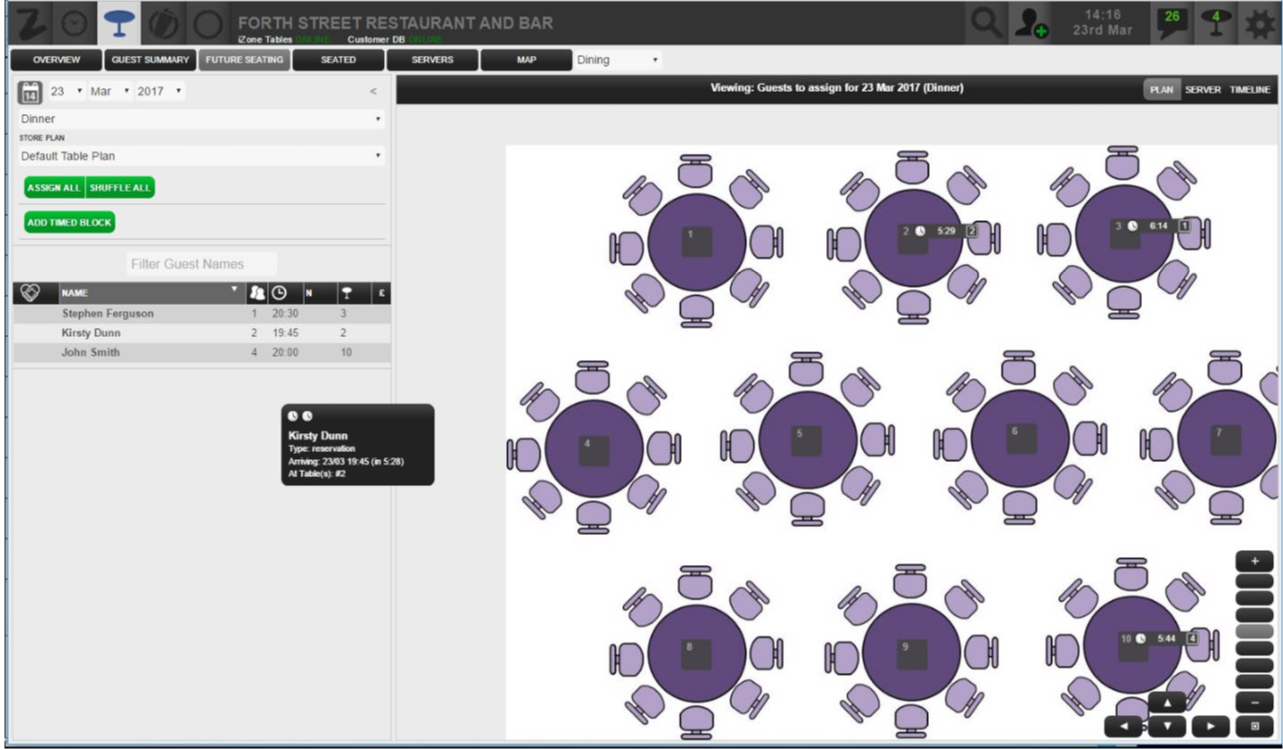Go to the Guest Summary tab
Image resolution: width=1283 pixels, height=750 pixels.
point(150,60)
